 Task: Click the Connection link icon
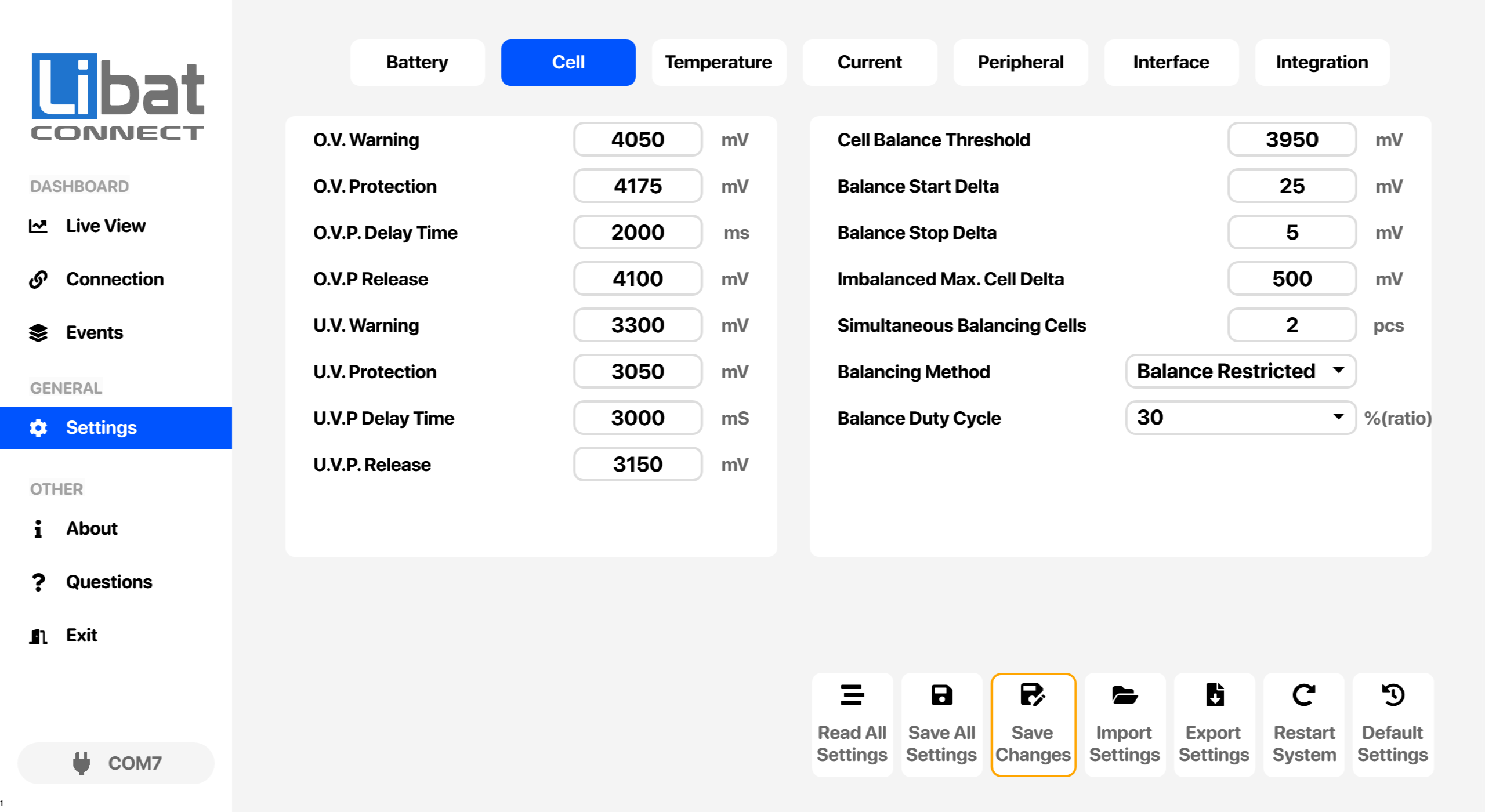(x=38, y=280)
